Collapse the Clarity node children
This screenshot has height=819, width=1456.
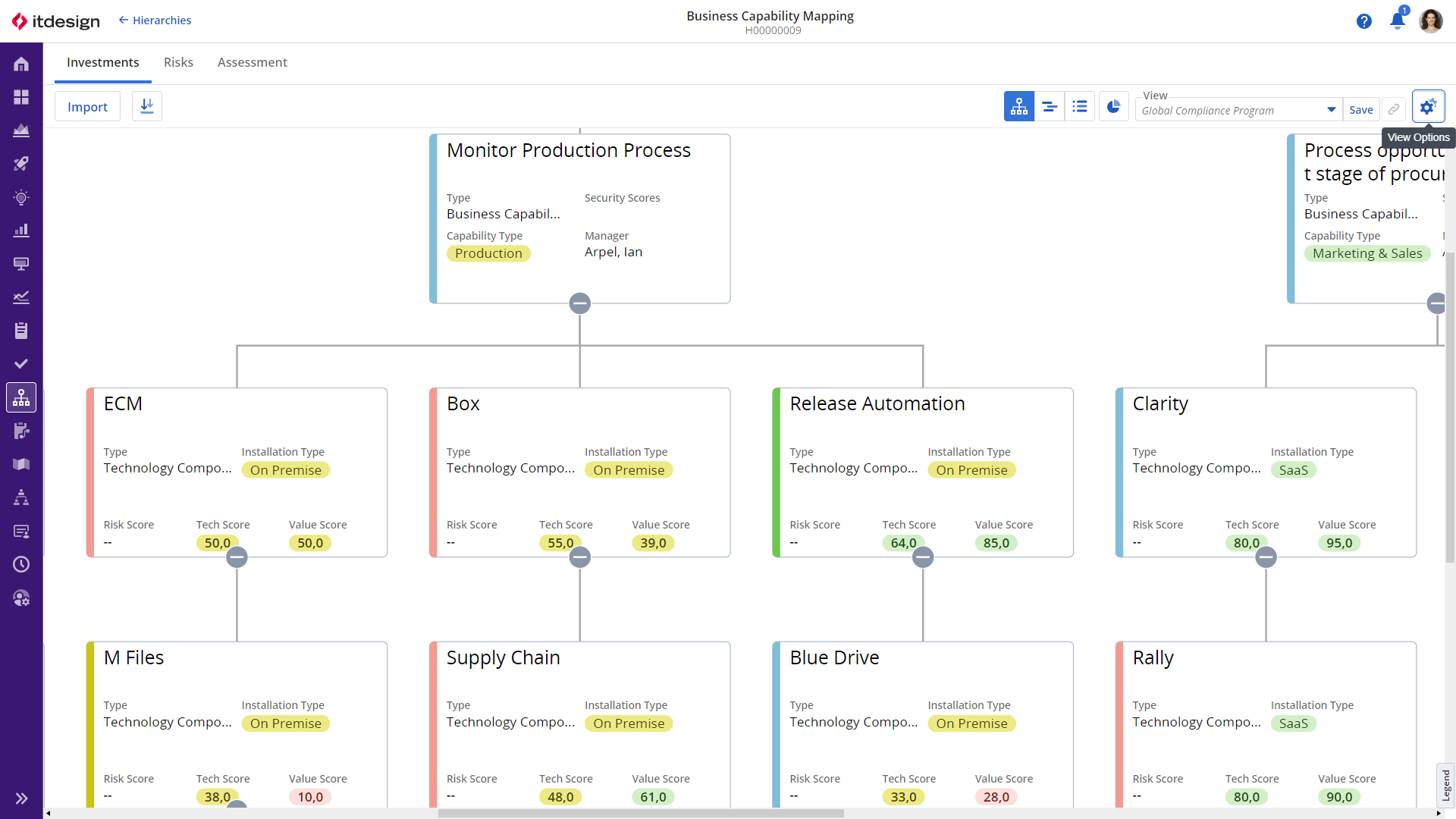tap(1266, 557)
